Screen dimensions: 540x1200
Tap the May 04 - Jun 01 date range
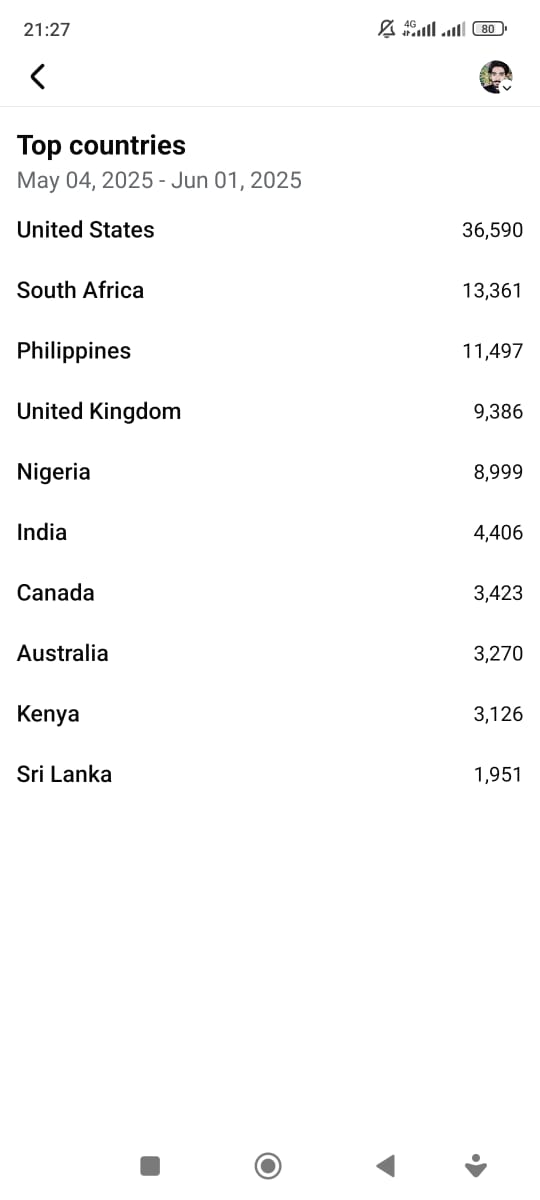pos(159,180)
